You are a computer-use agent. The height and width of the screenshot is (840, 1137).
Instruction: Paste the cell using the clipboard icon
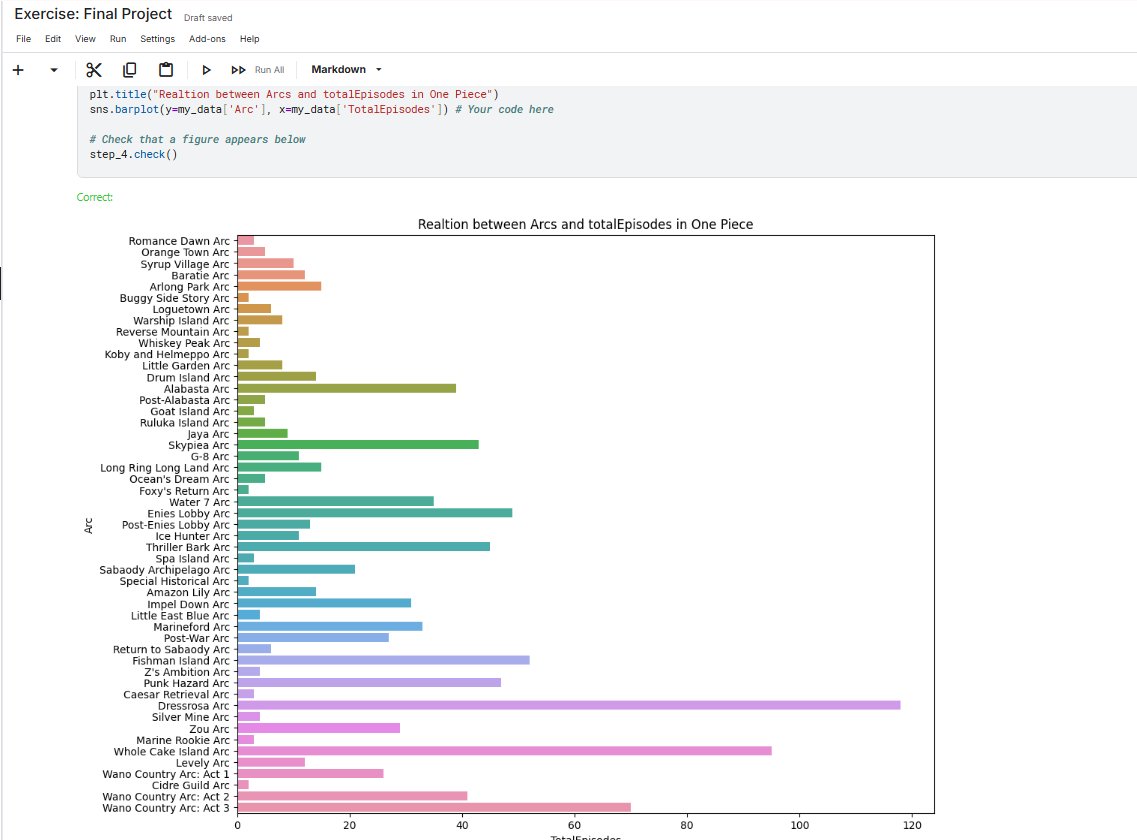[x=166, y=70]
